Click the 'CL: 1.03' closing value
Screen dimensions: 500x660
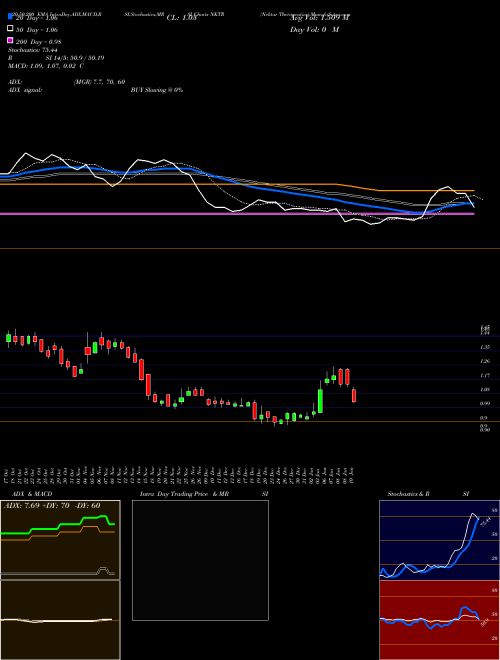[x=181, y=18]
